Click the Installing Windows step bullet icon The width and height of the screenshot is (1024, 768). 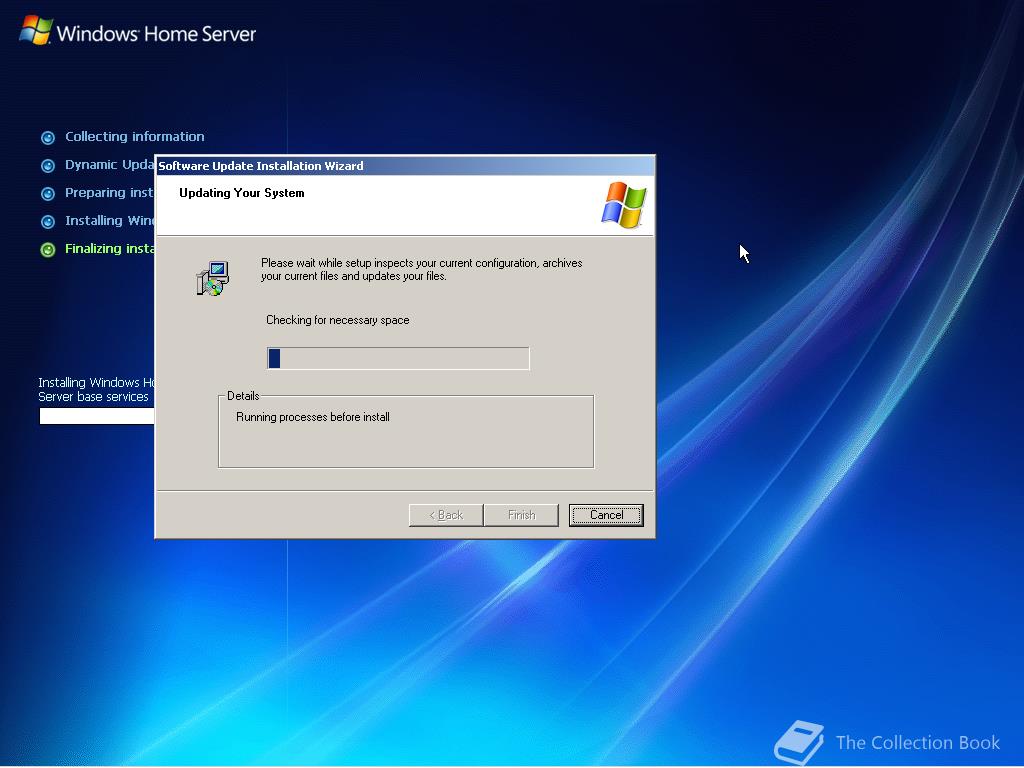click(48, 222)
